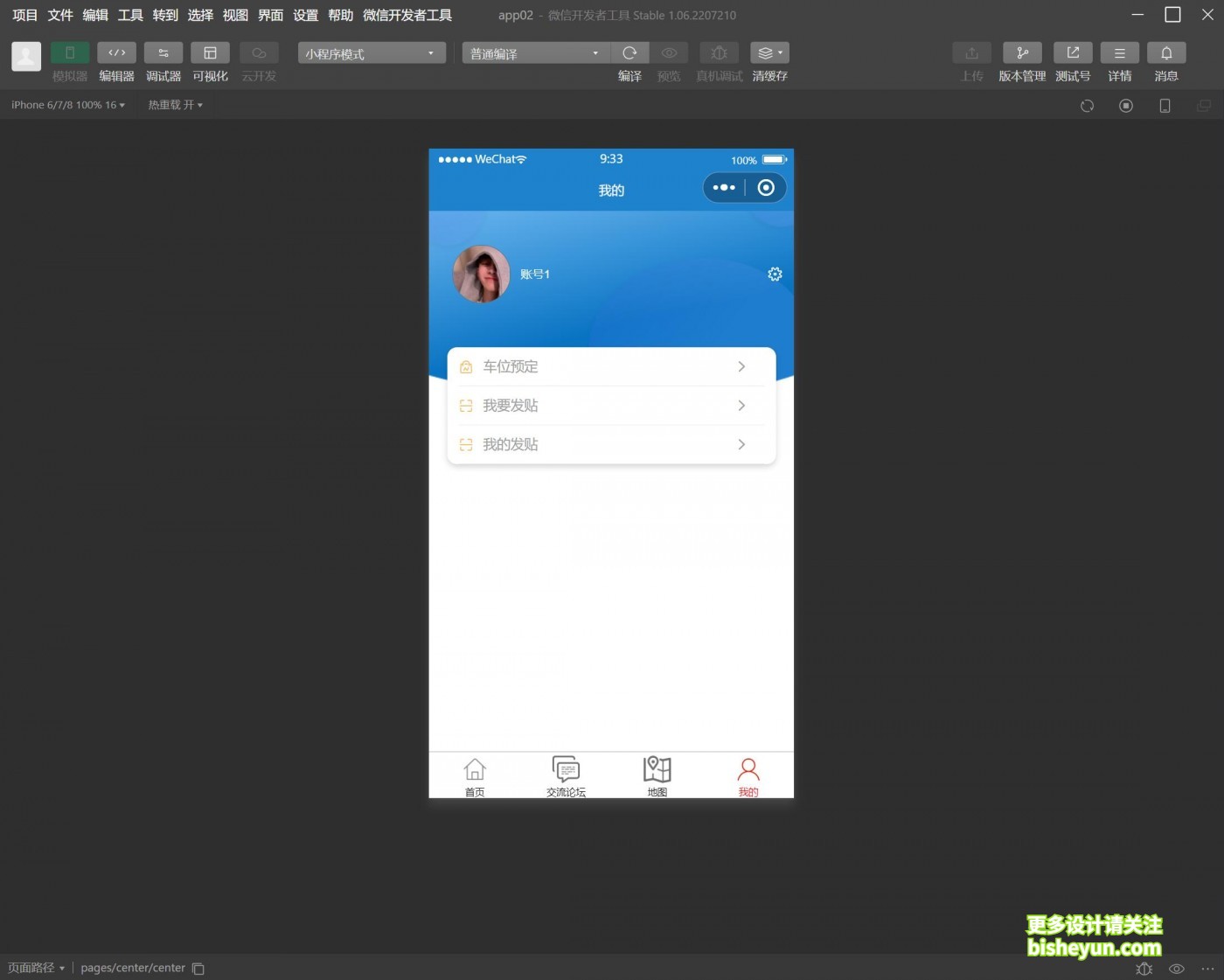Open the details icon in toolbar
Screen dimensions: 1224x980
click(1120, 53)
